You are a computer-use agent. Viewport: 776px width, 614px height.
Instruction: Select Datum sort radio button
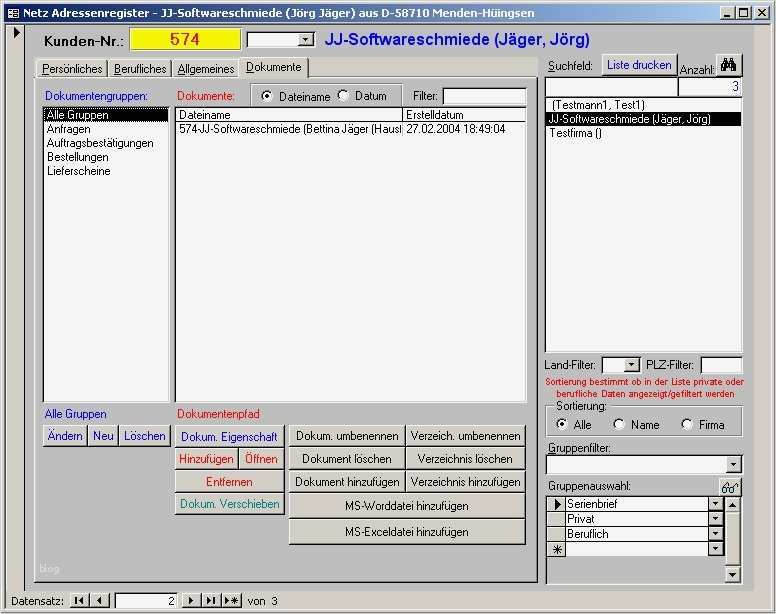[x=343, y=95]
